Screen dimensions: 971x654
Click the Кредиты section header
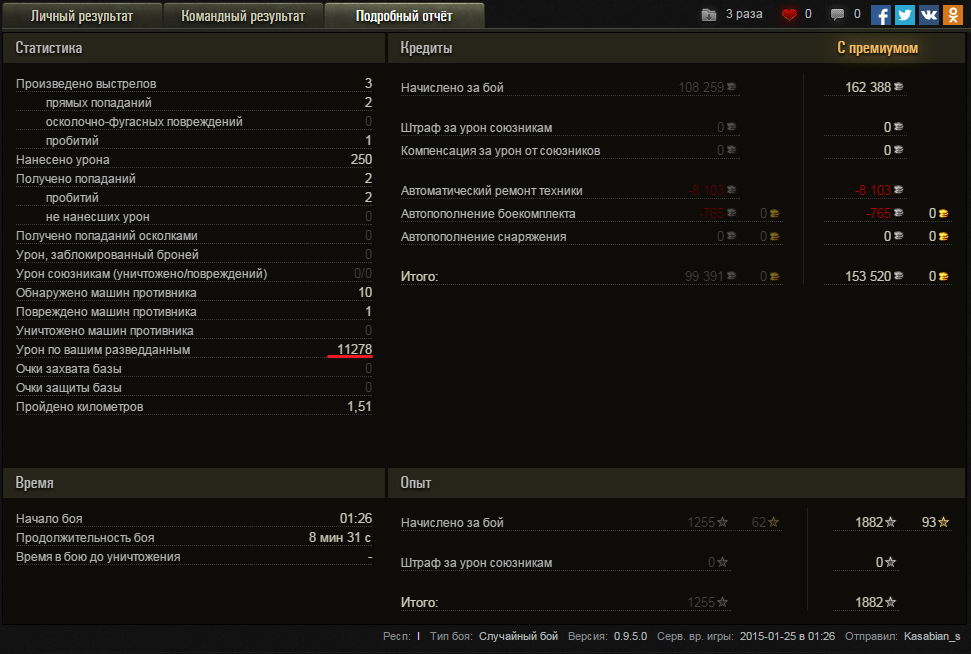point(426,48)
